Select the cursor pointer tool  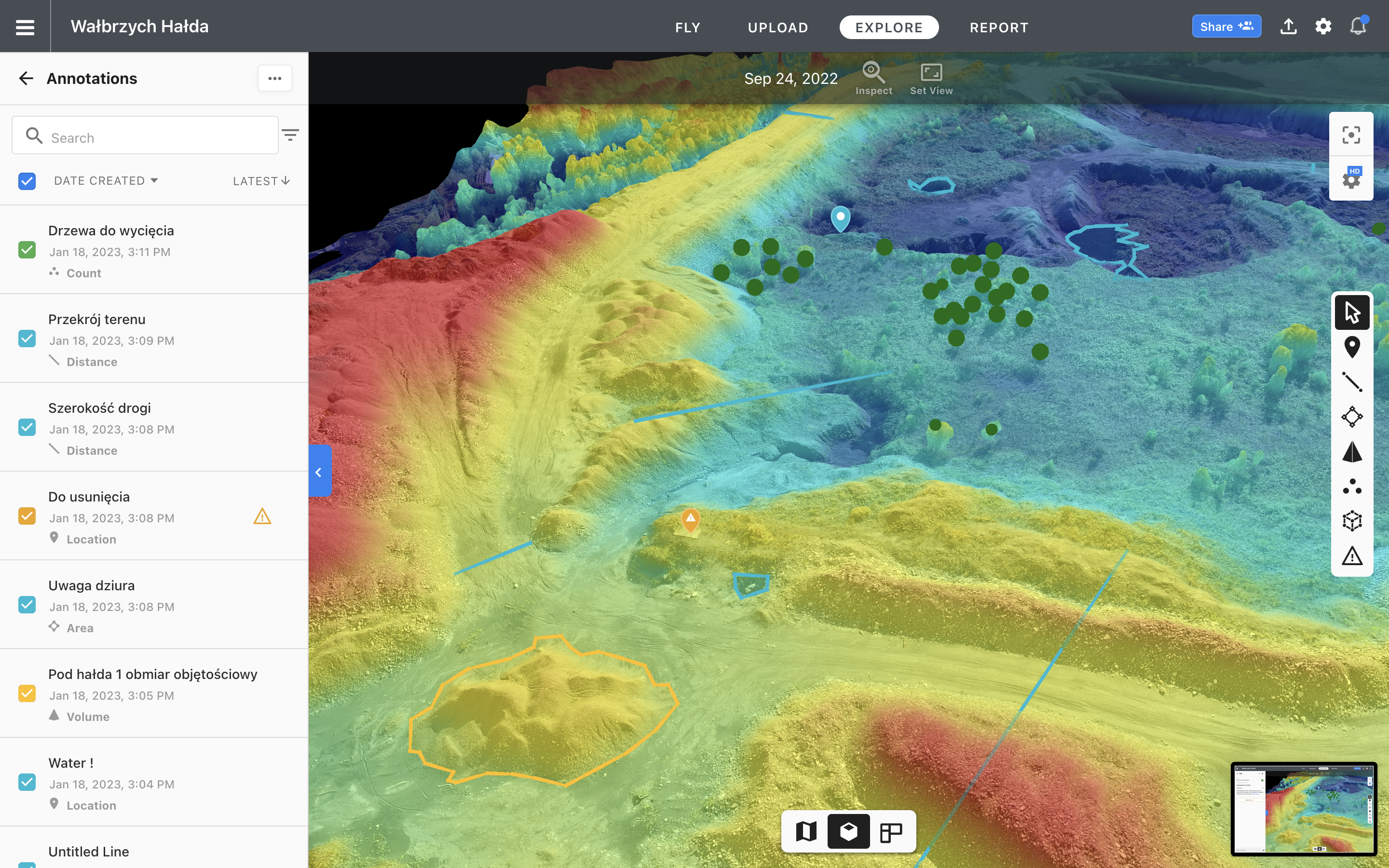click(x=1352, y=312)
